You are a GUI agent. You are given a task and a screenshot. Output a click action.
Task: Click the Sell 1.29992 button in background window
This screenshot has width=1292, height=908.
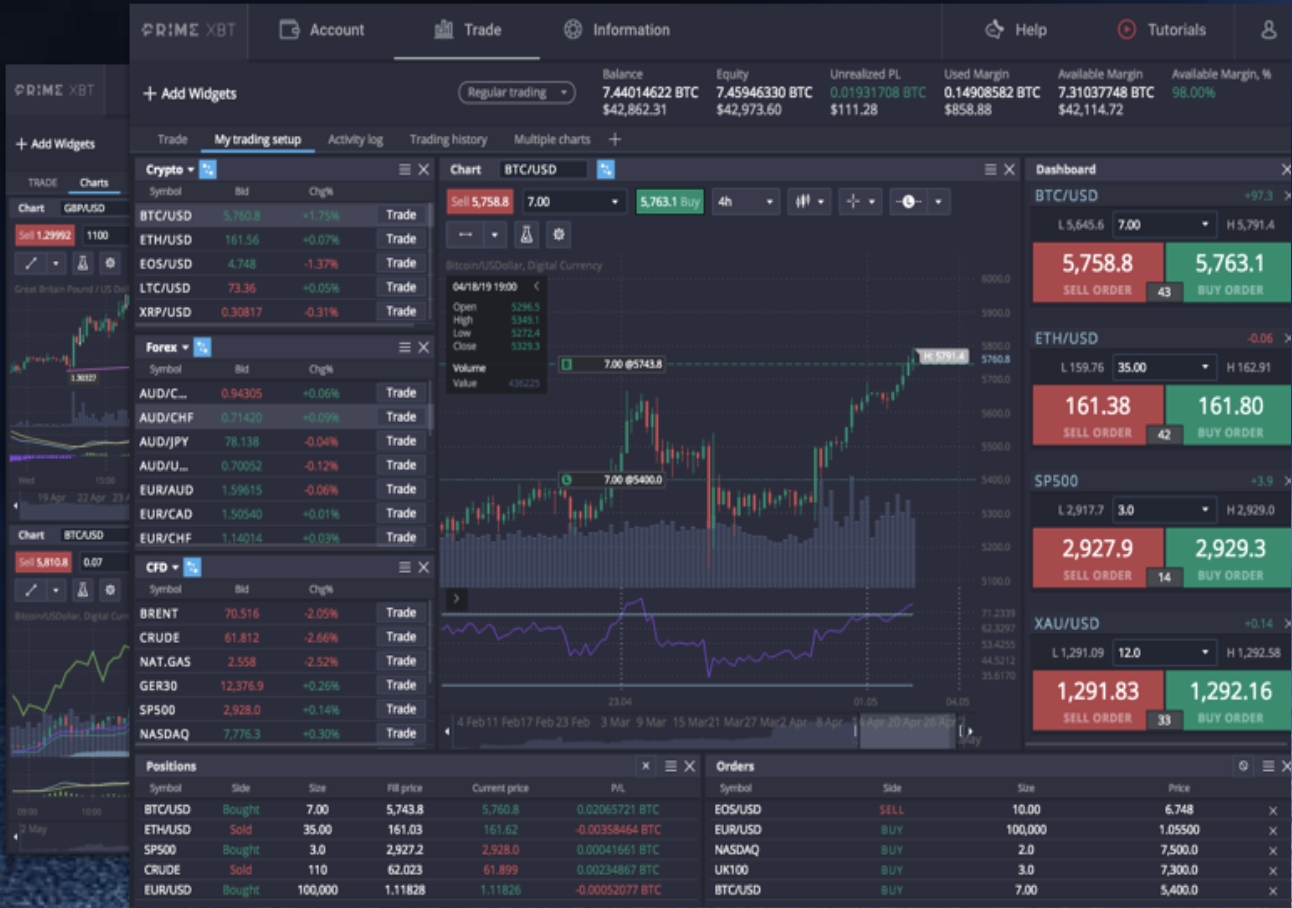(x=46, y=235)
